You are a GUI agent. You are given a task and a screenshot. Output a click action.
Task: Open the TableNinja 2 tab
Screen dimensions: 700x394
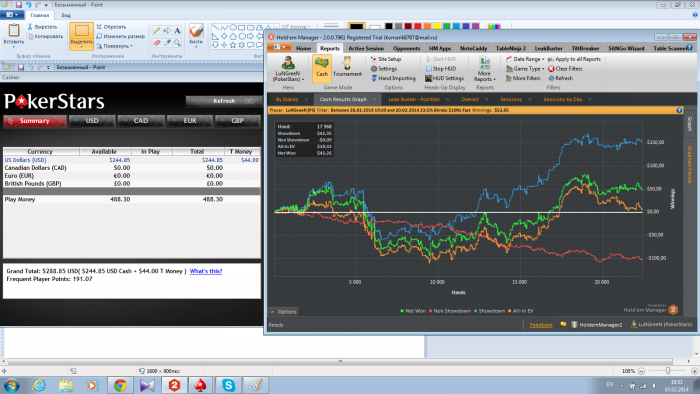pos(511,48)
